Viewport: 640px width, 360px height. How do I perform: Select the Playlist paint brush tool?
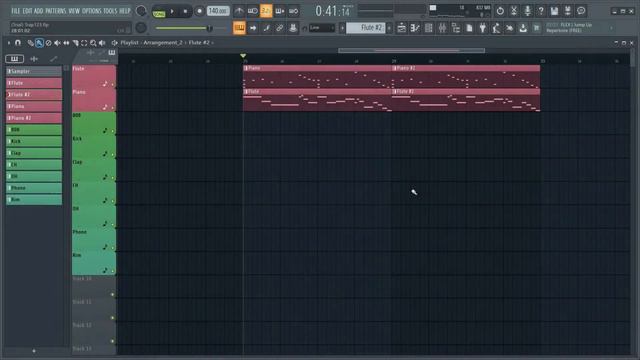coord(39,42)
